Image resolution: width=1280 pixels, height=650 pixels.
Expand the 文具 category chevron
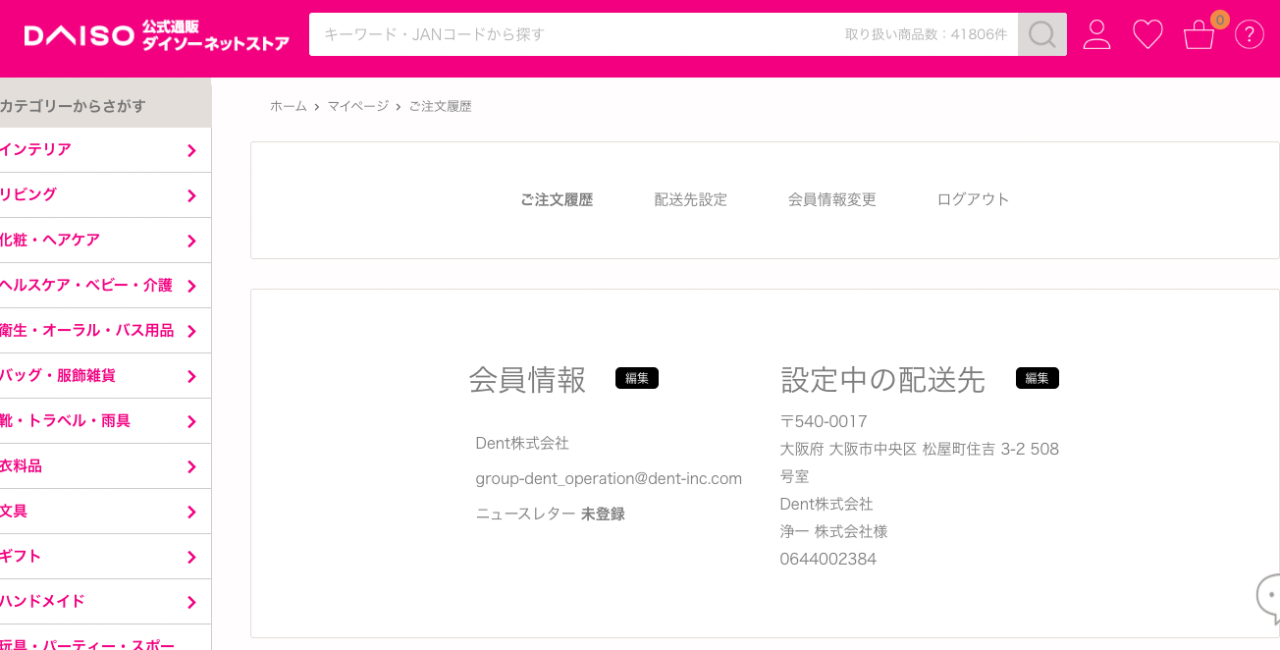tap(191, 512)
